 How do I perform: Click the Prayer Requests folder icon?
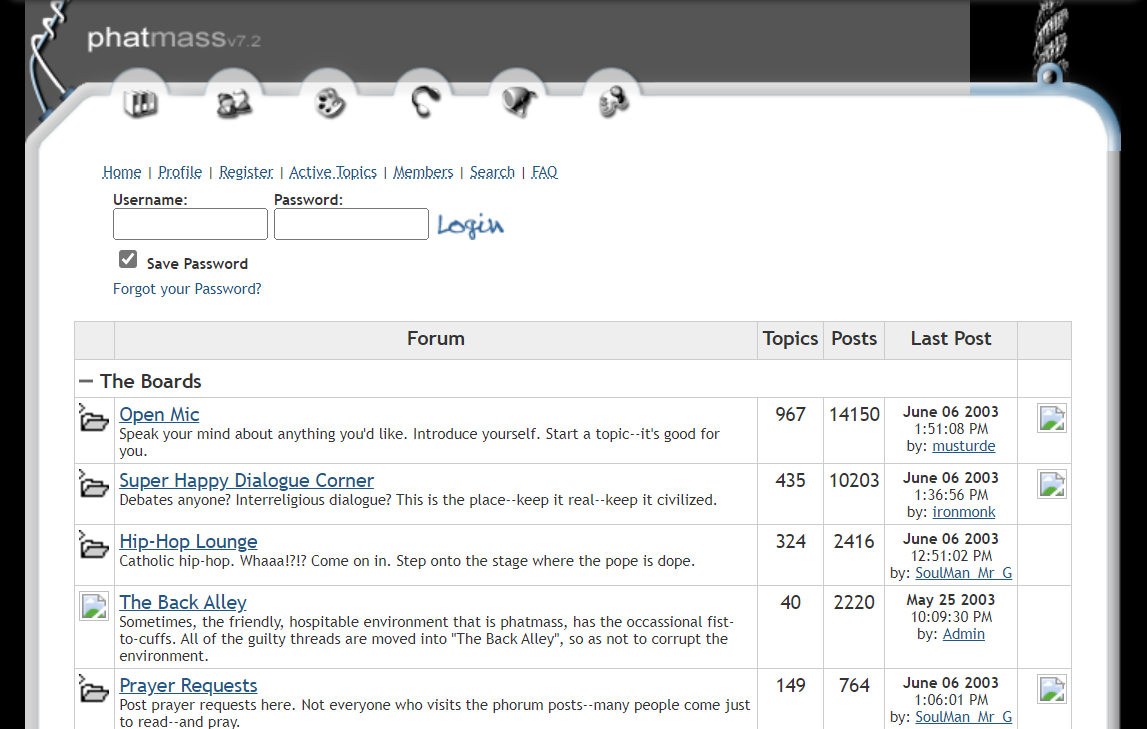coord(94,689)
